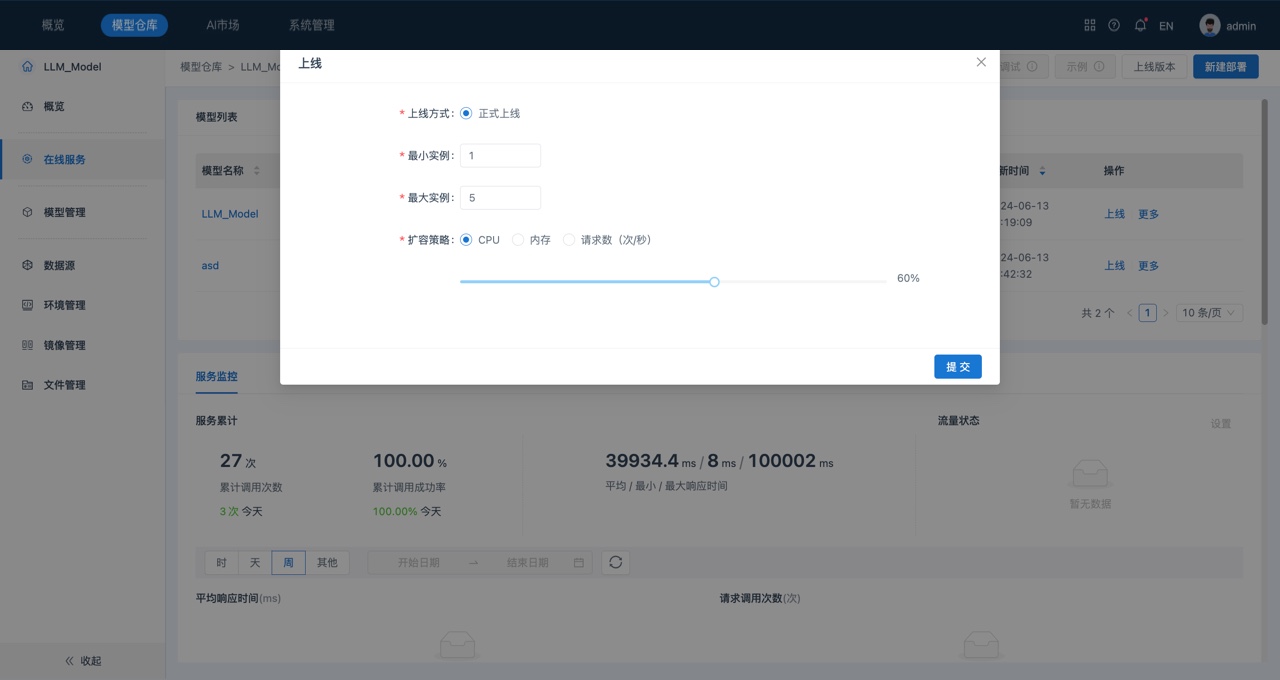
Task: Click the LLM_Model home icon in sidebar
Action: click(x=27, y=67)
